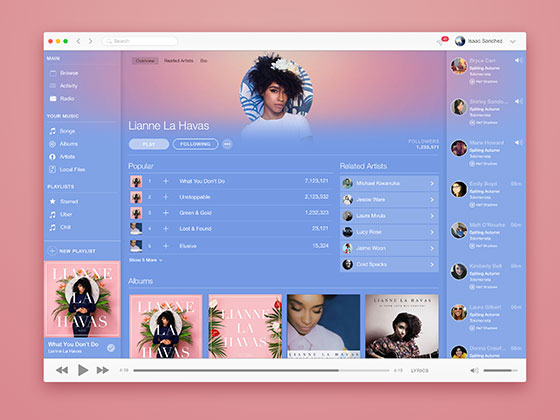Image resolution: width=560 pixels, height=420 pixels.
Task: Open Jaime Woon chevron
Action: (432, 248)
